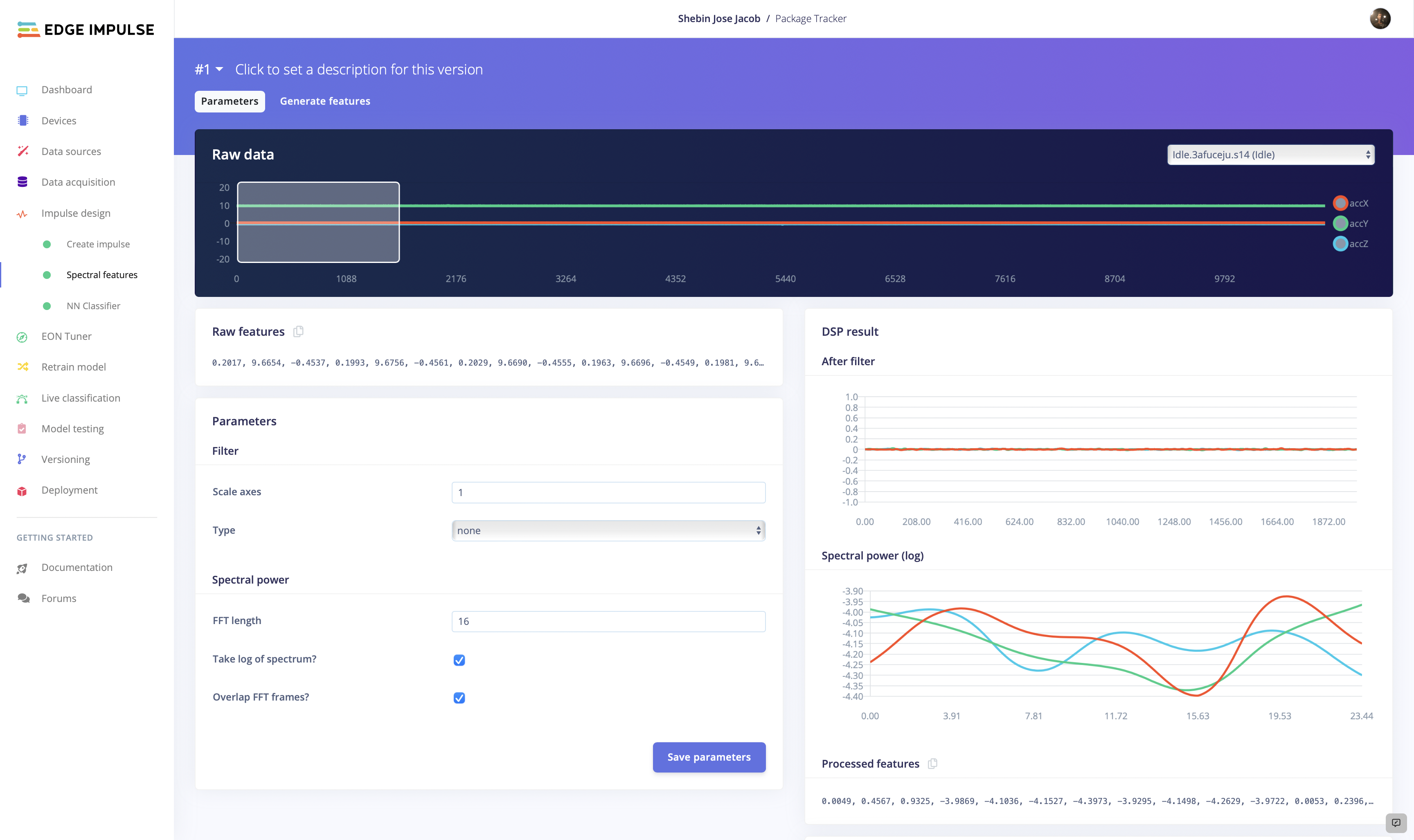
Task: Select the Parameters tab
Action: pos(230,101)
